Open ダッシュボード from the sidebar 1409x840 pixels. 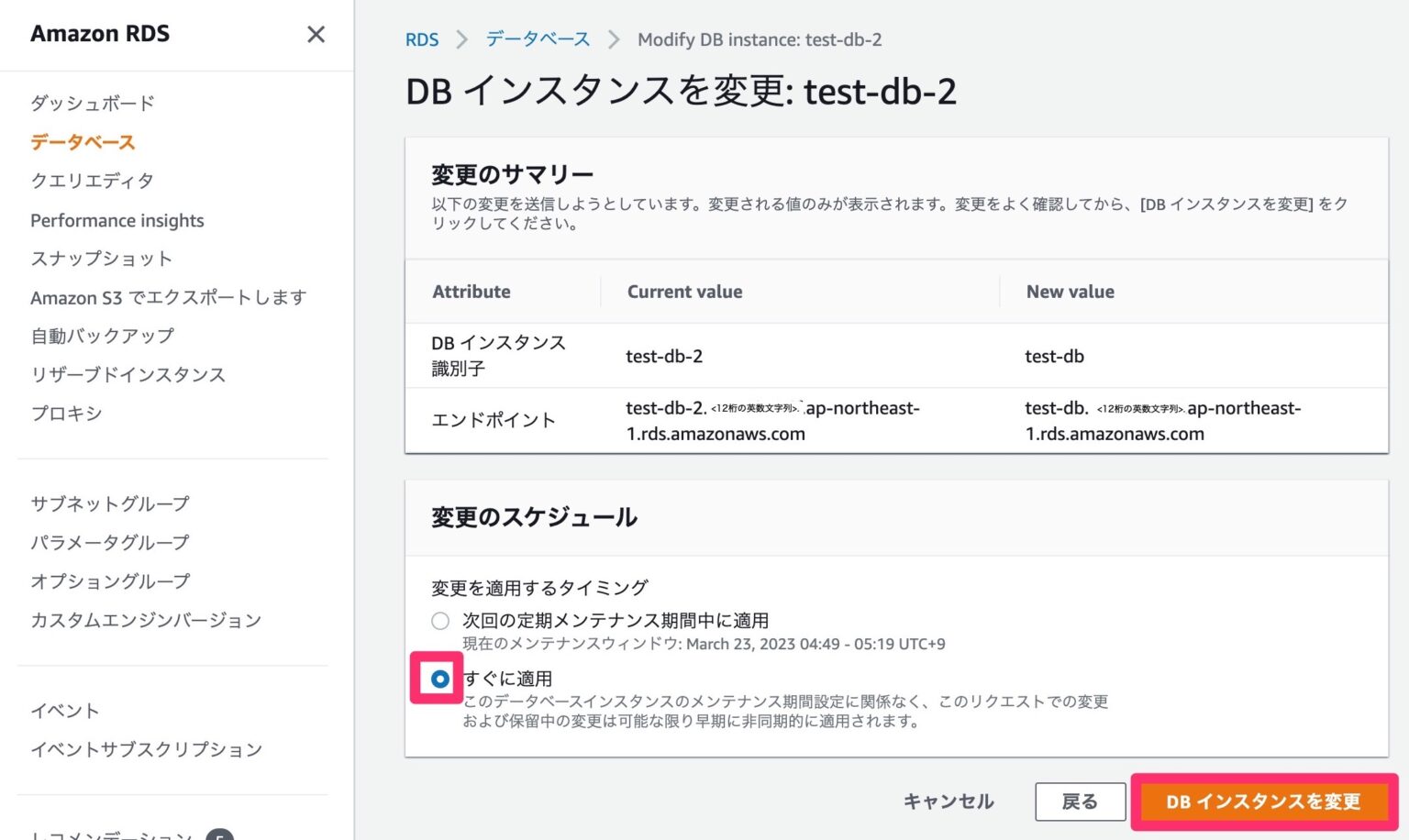tap(92, 104)
